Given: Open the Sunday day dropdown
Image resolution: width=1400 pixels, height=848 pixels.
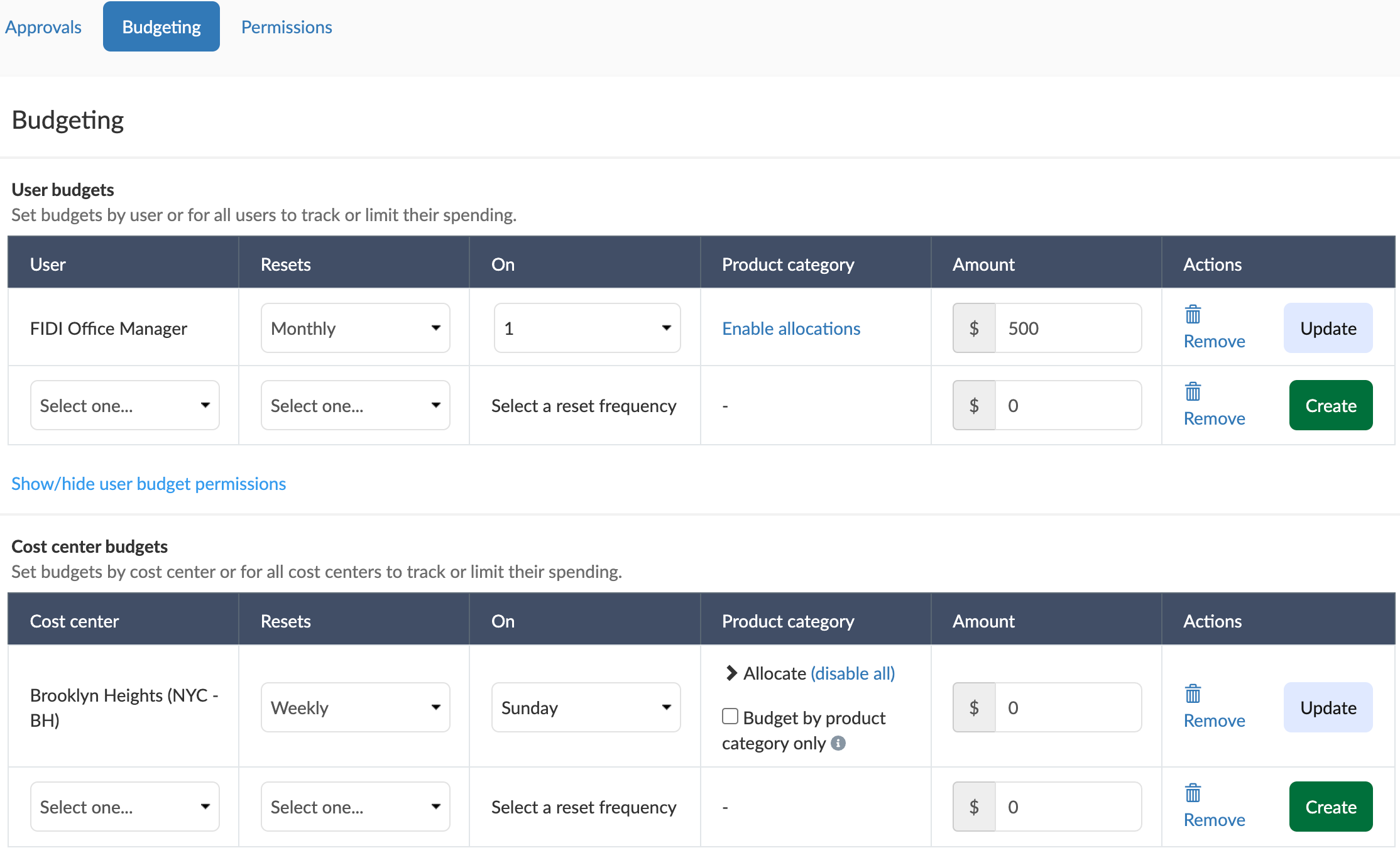Looking at the screenshot, I should click(x=586, y=707).
